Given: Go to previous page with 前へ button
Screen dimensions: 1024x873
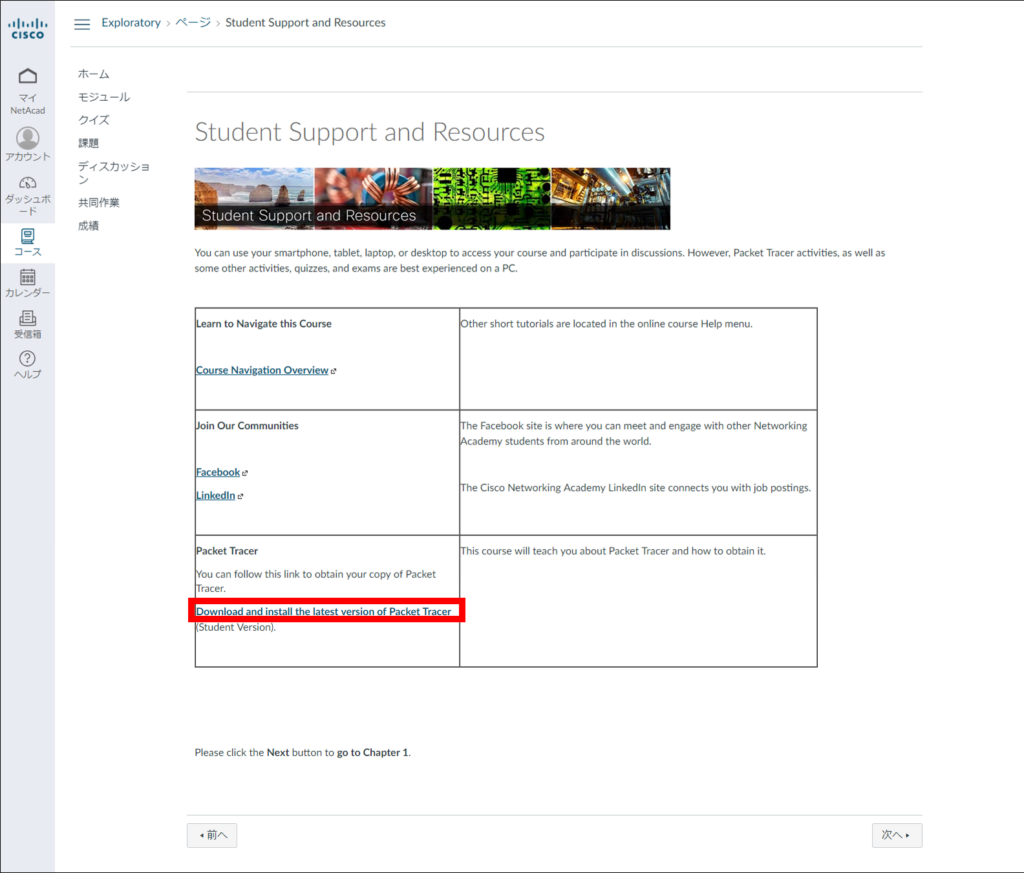Looking at the screenshot, I should pyautogui.click(x=212, y=835).
